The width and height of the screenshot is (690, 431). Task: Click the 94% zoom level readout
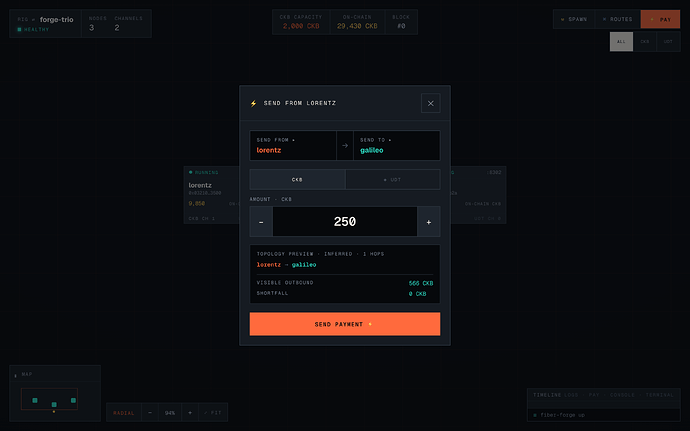point(170,413)
